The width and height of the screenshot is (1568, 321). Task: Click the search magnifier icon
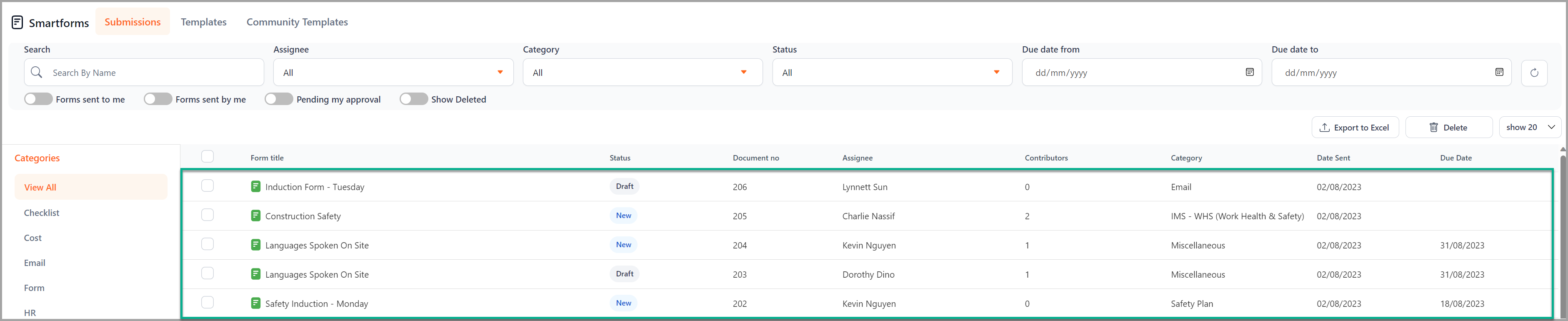coord(37,73)
